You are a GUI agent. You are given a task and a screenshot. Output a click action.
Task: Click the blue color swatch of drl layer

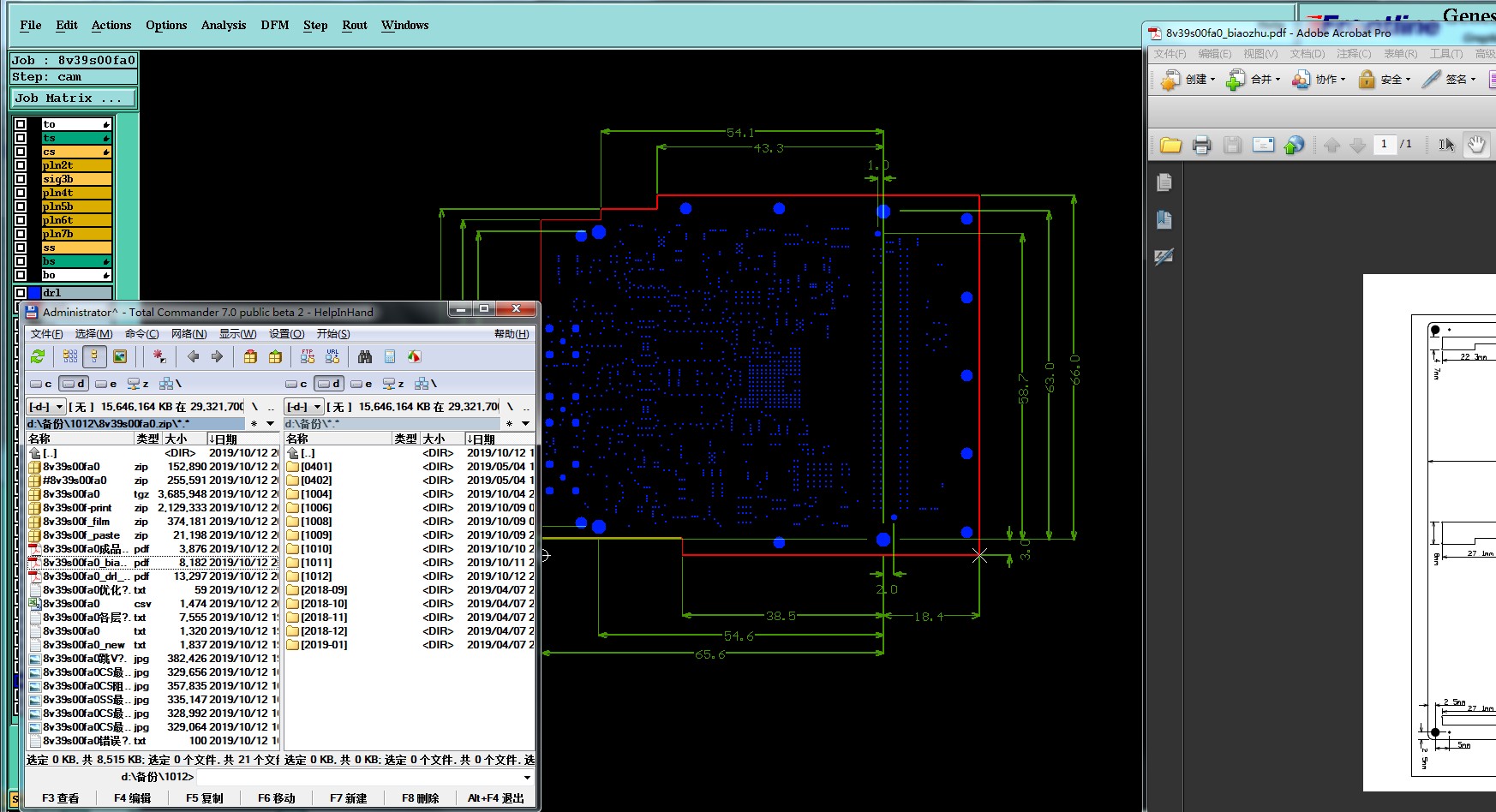[35, 293]
